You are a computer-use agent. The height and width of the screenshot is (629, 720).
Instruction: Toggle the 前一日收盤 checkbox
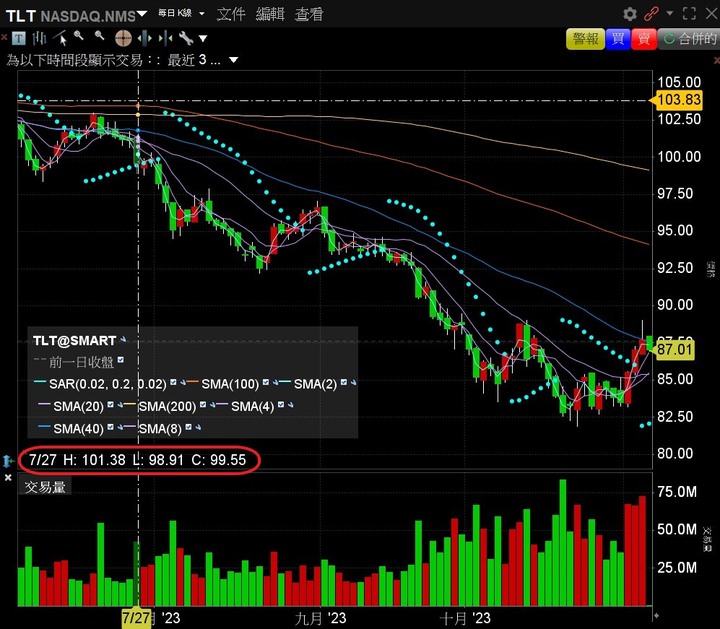pos(120,360)
